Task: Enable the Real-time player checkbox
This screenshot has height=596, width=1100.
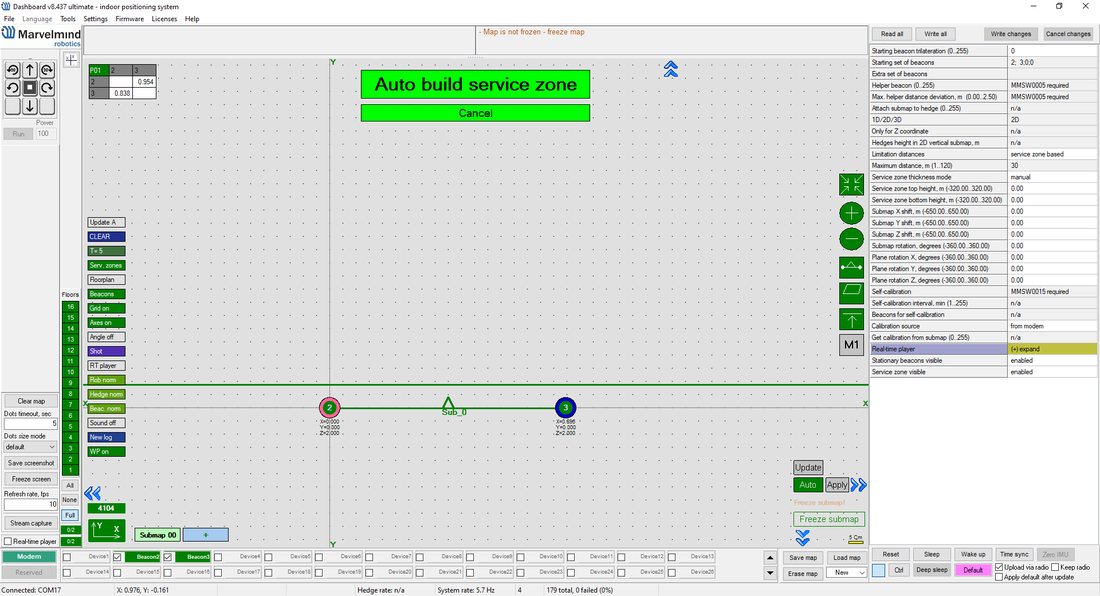Action: [8, 541]
